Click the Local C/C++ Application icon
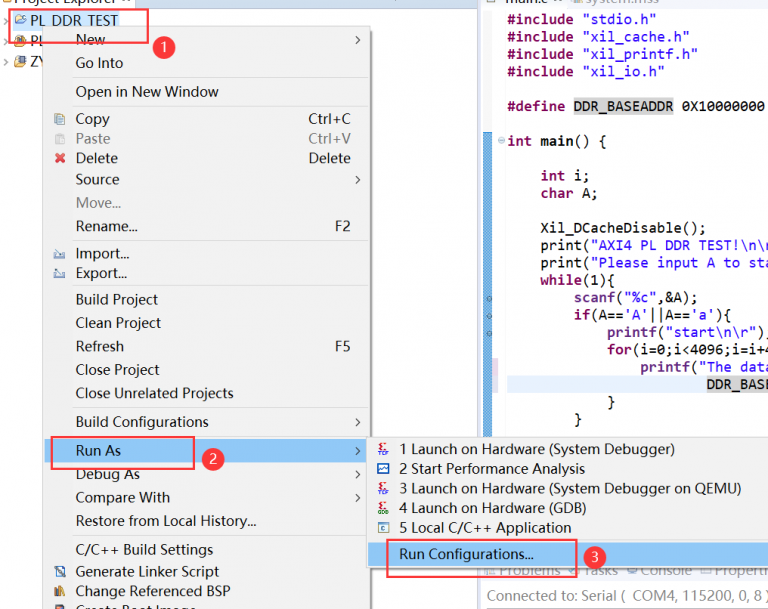The image size is (768, 609). pyautogui.click(x=383, y=528)
